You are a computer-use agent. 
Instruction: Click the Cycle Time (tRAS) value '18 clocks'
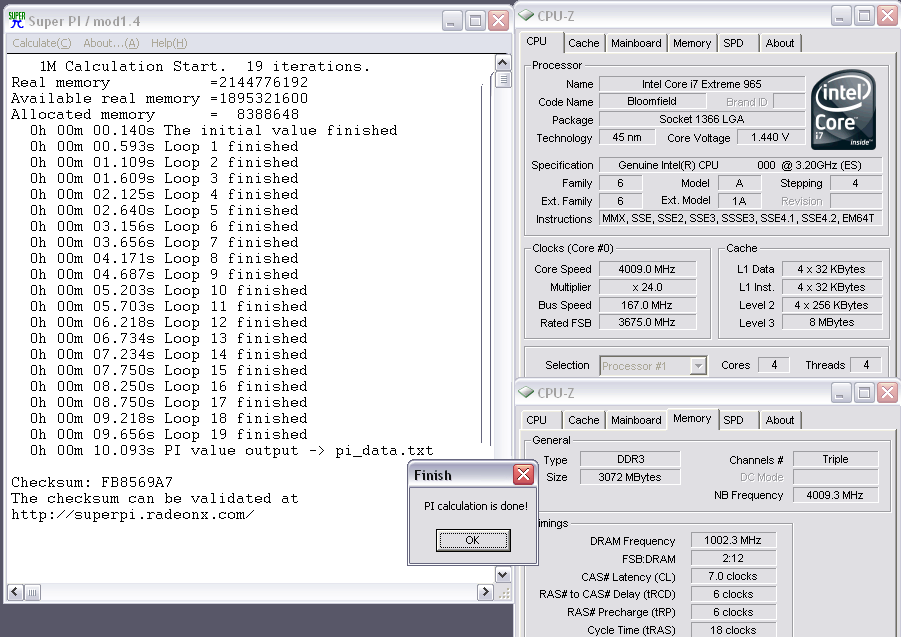pyautogui.click(x=733, y=630)
